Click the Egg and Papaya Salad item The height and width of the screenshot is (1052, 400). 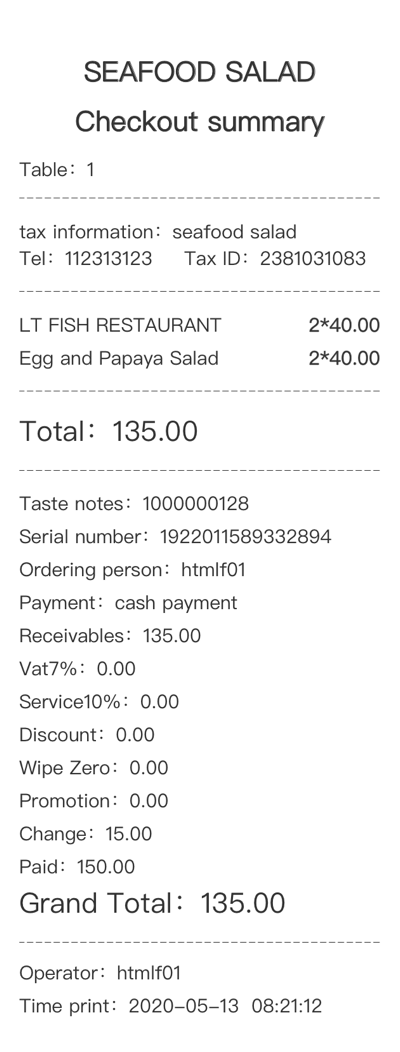pyautogui.click(x=119, y=358)
